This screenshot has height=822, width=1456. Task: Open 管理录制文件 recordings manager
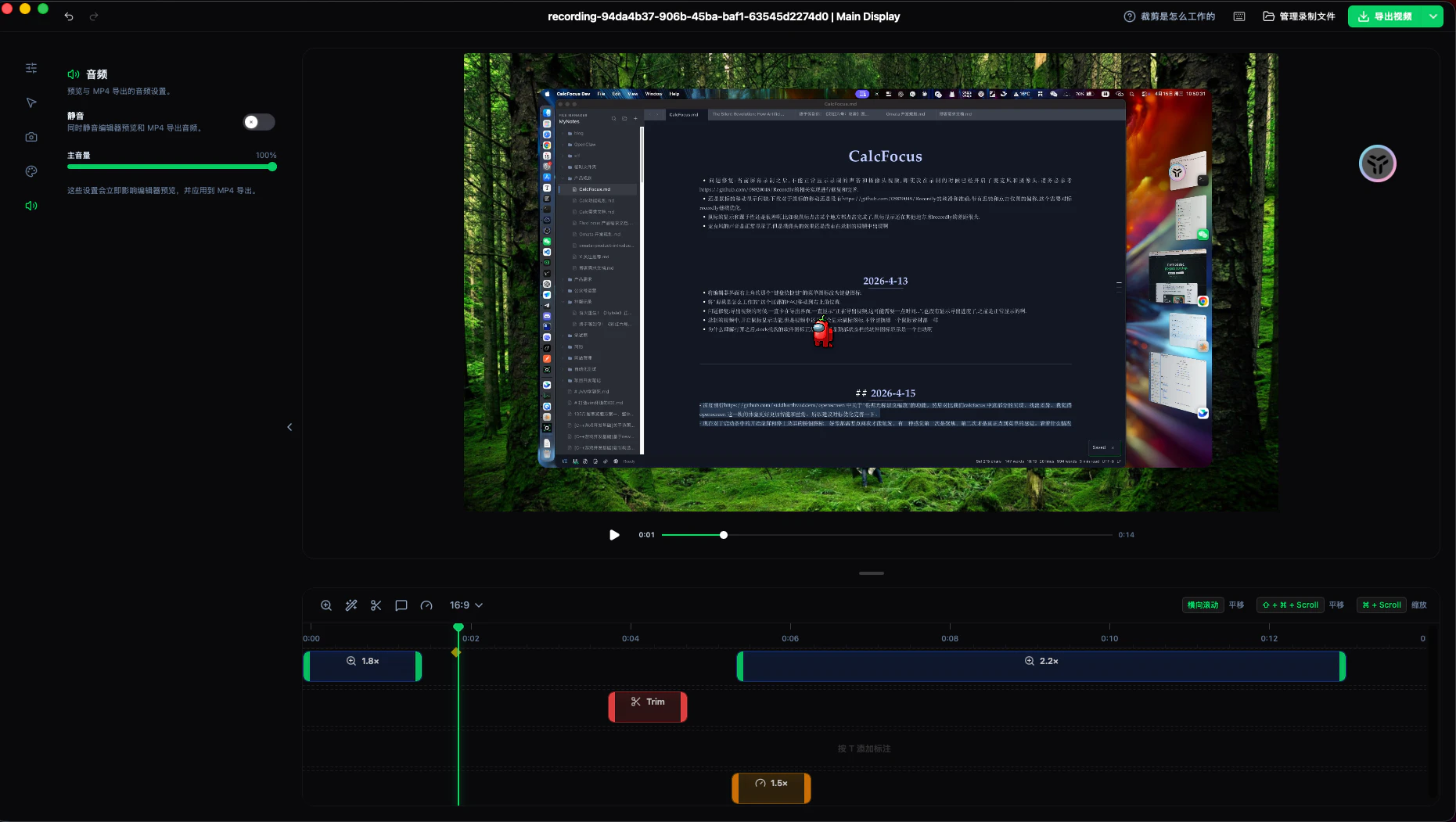[x=1299, y=16]
